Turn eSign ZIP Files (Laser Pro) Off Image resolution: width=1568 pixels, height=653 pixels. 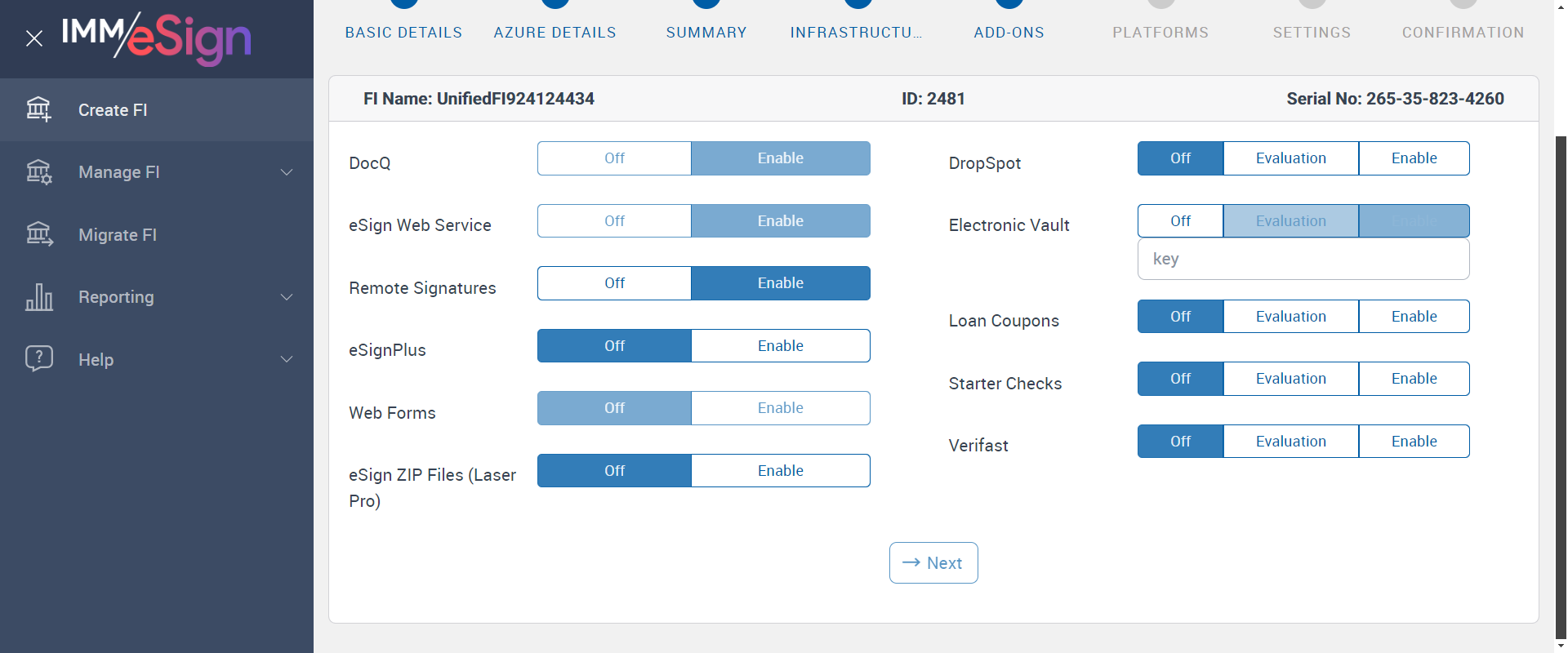614,471
